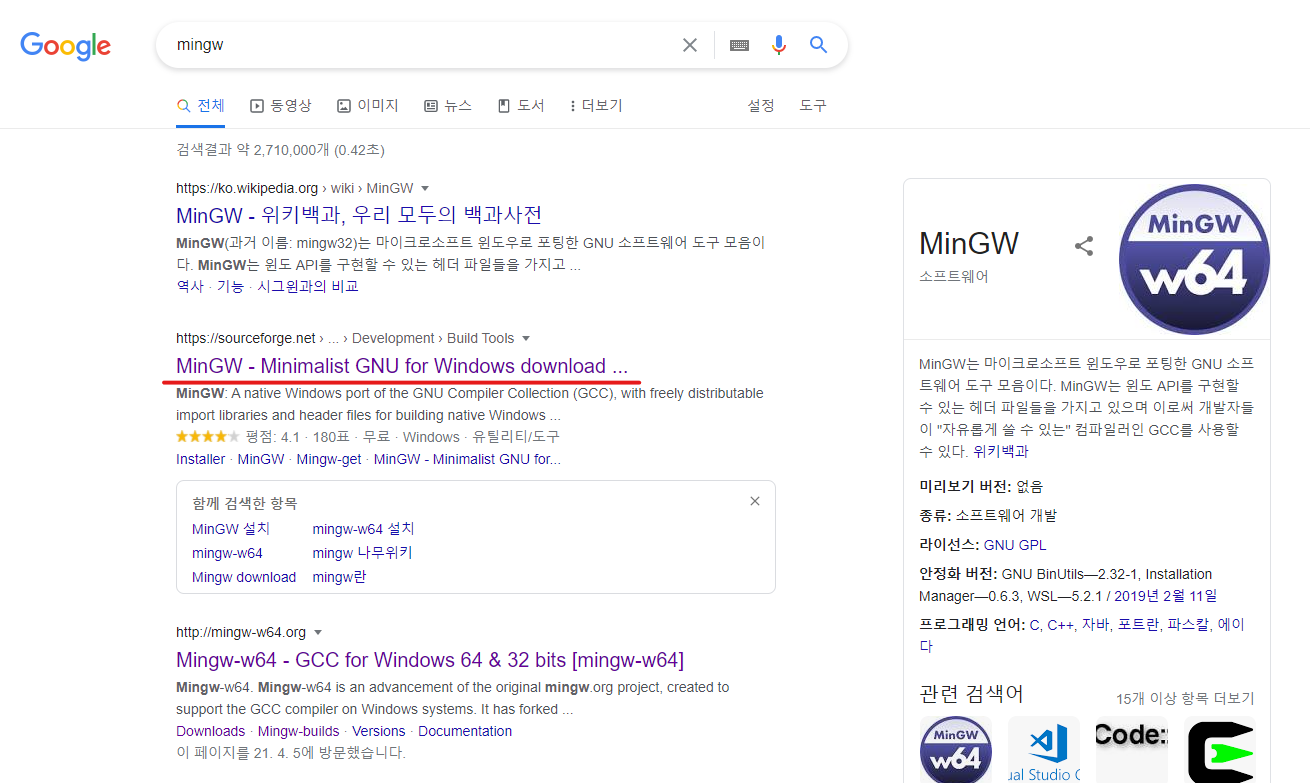Viewport: 1310px width, 783px height.
Task: Click related search 'mingw-w64'
Action: click(x=227, y=553)
